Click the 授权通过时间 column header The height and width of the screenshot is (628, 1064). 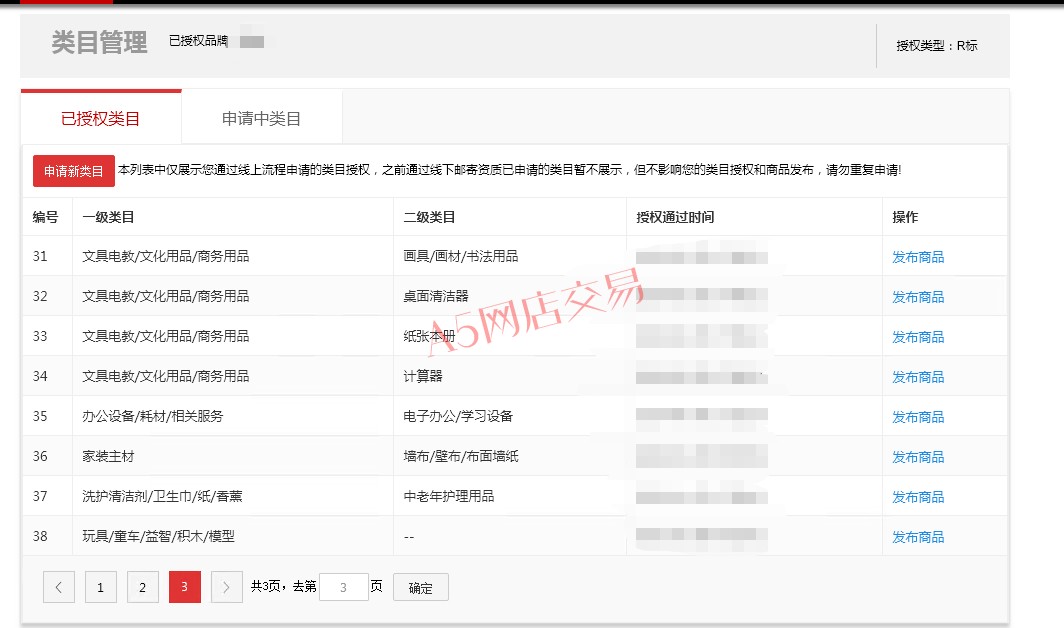(x=675, y=217)
